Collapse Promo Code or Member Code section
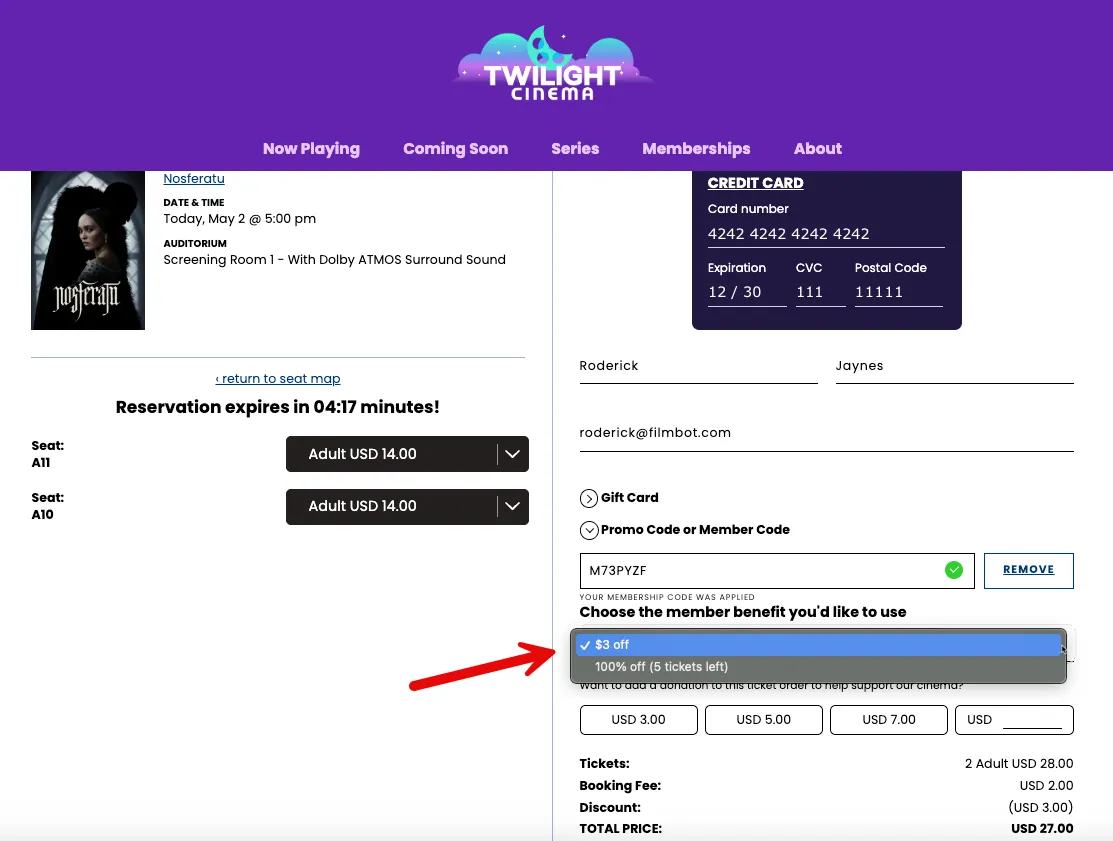The image size is (1113, 841). (x=684, y=530)
